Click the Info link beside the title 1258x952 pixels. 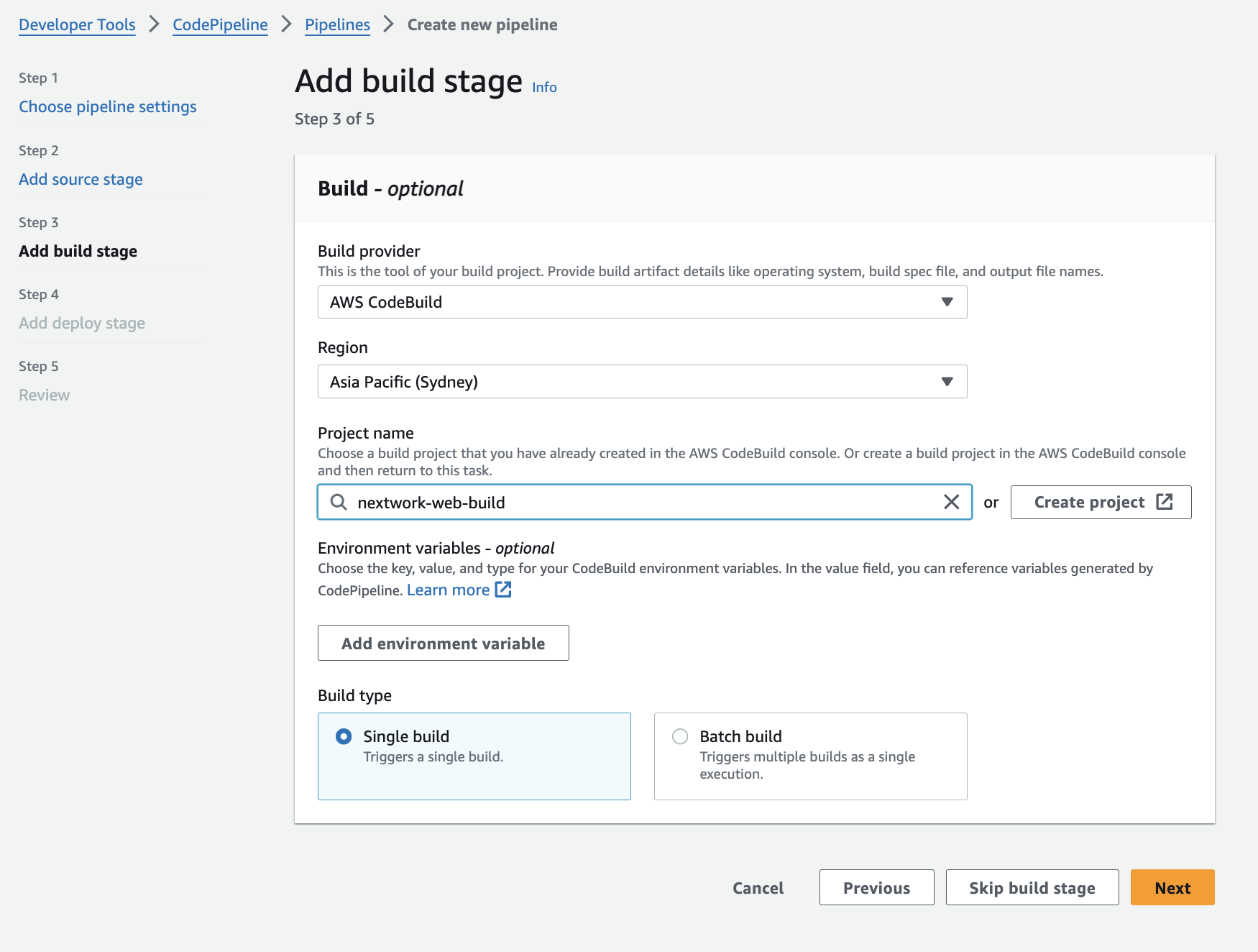(x=544, y=87)
